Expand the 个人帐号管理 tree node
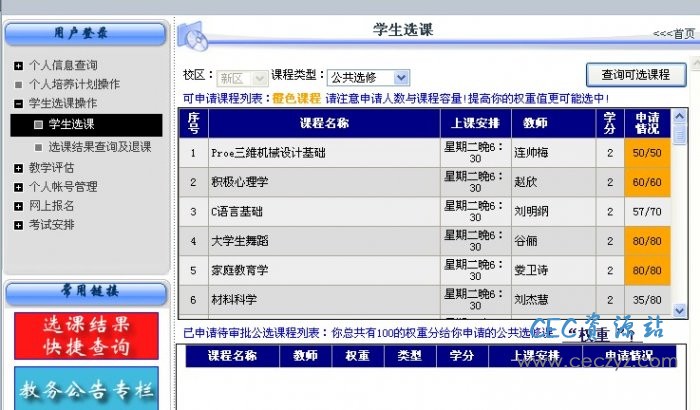The height and width of the screenshot is (410, 700). [18, 187]
